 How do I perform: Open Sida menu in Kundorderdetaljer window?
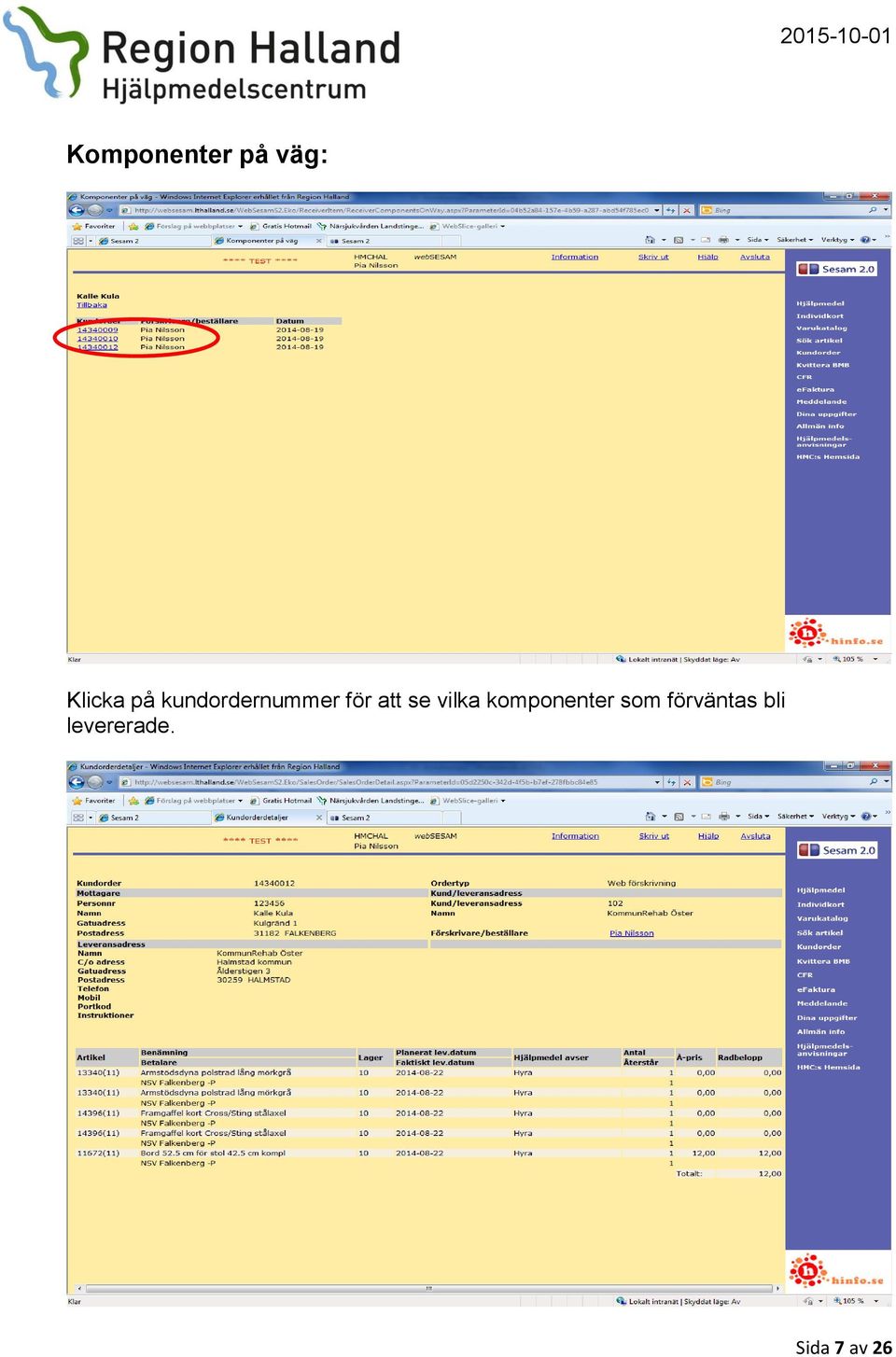758,817
